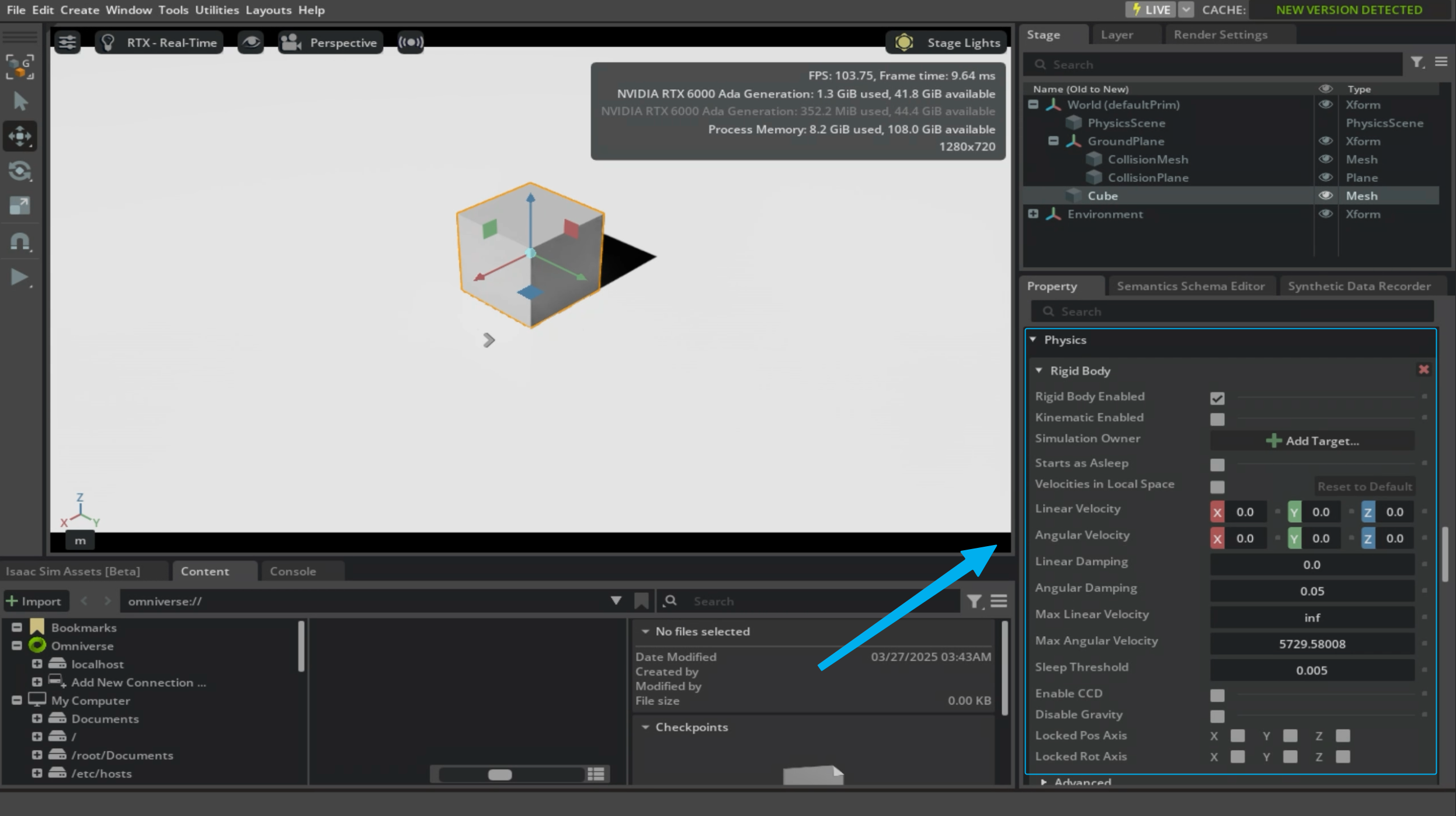Switch Content browser to list view icon

(596, 774)
